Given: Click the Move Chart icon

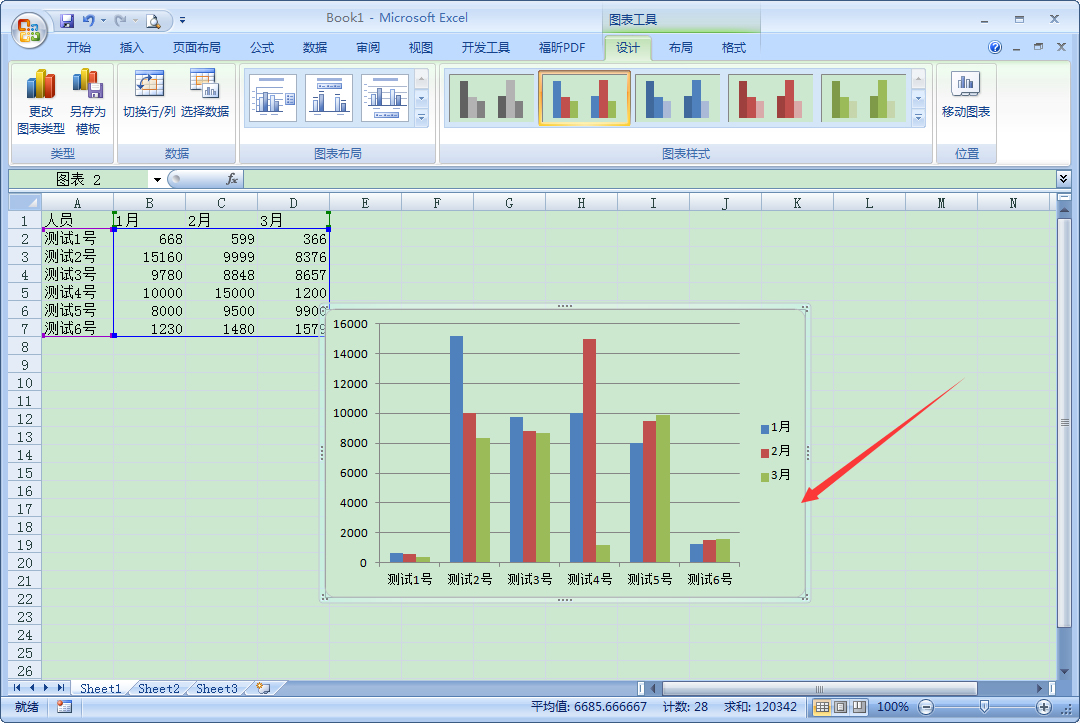Looking at the screenshot, I should [964, 97].
